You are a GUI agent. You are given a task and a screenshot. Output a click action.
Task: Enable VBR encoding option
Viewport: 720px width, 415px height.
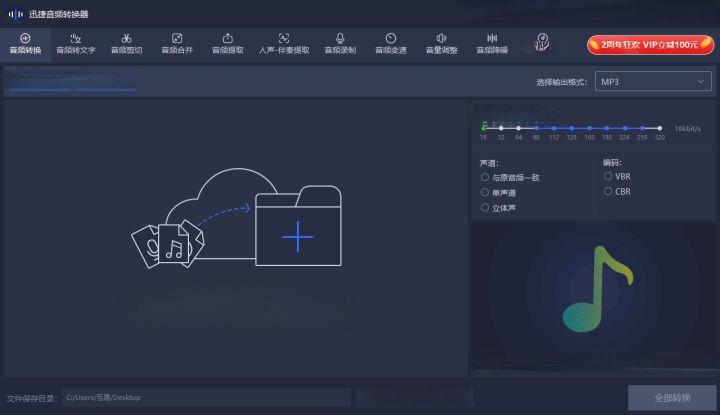click(608, 176)
